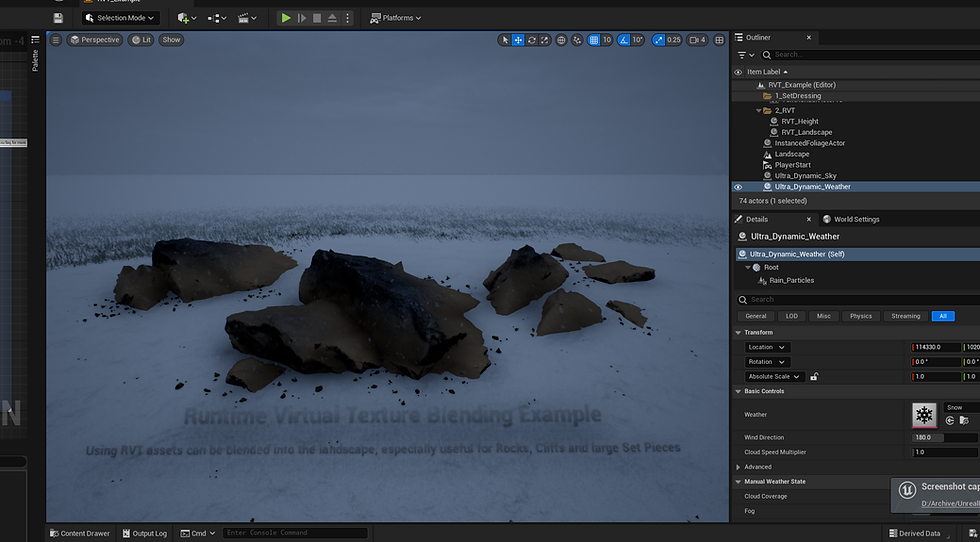
Task: Select the All filter in Details
Action: pos(942,316)
